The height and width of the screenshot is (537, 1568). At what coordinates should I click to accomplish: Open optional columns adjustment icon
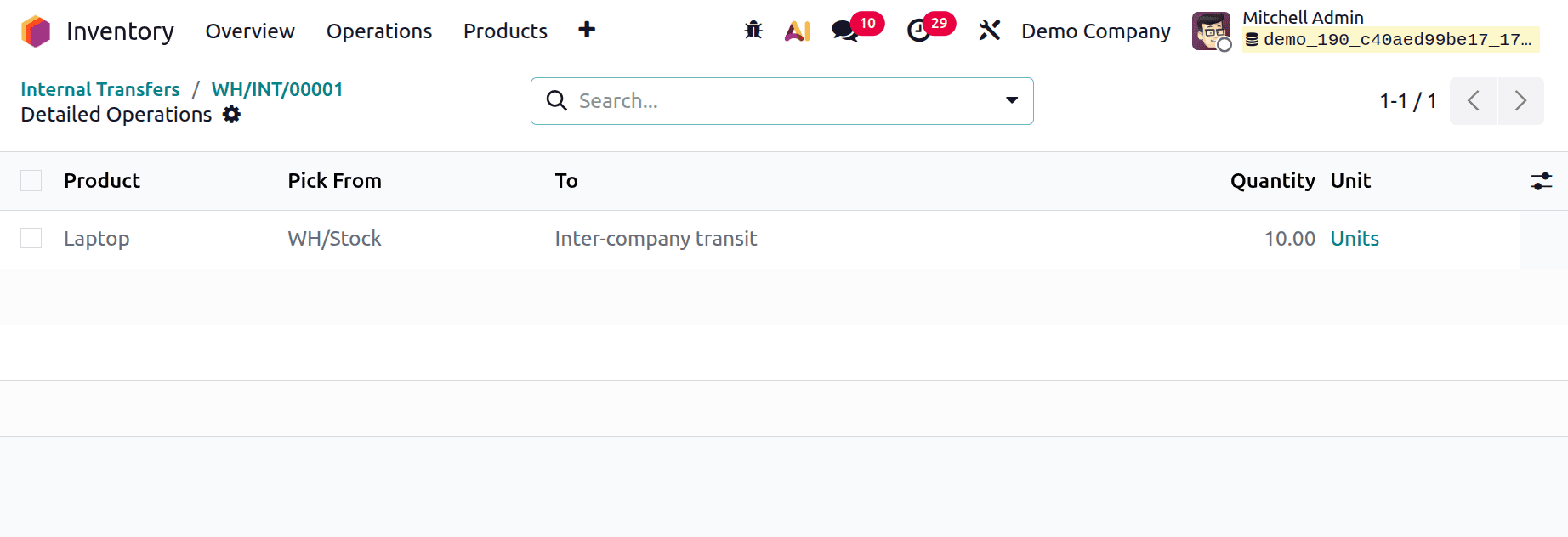pyautogui.click(x=1541, y=181)
